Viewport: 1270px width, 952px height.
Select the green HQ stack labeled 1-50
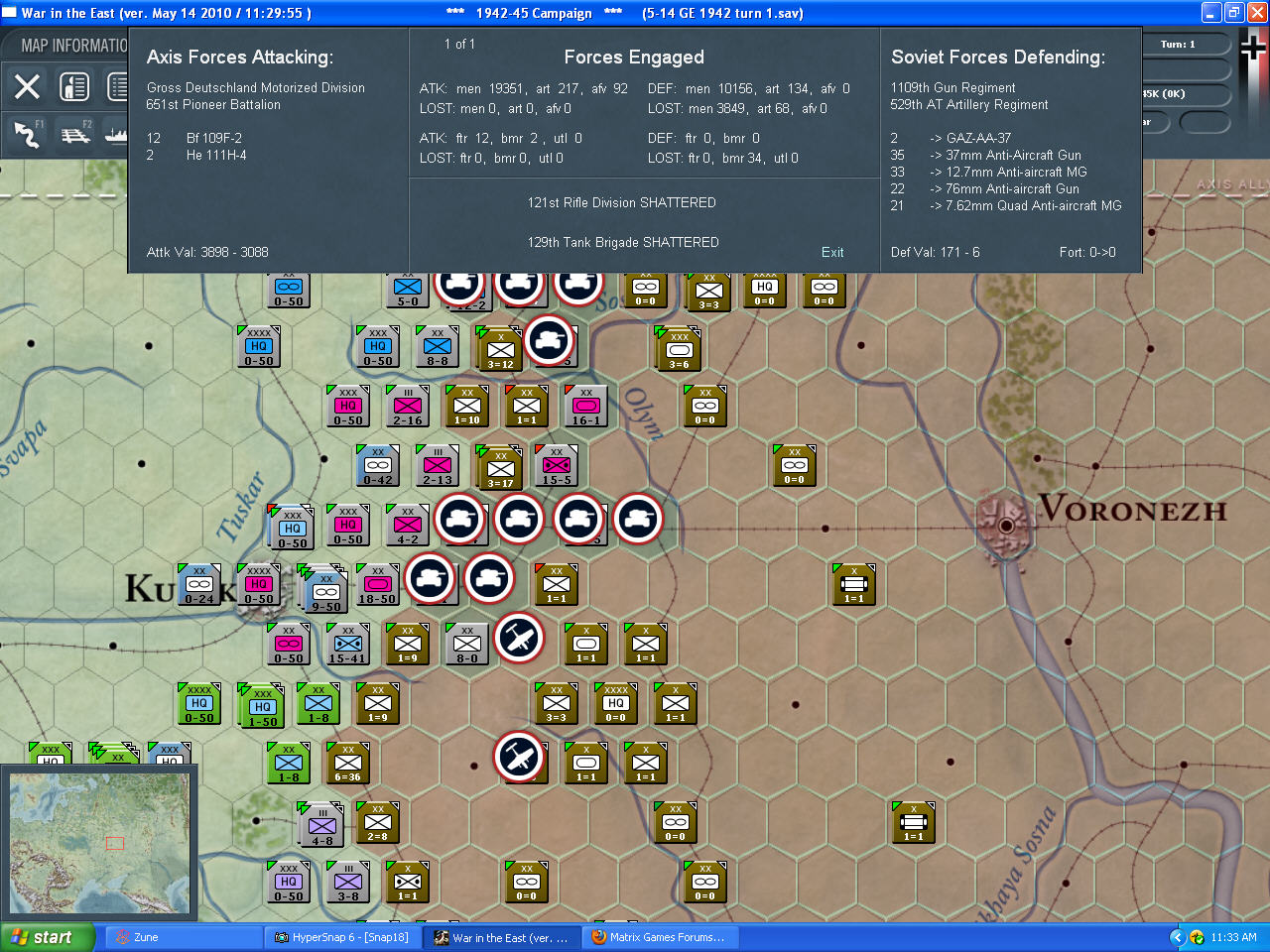coord(262,706)
